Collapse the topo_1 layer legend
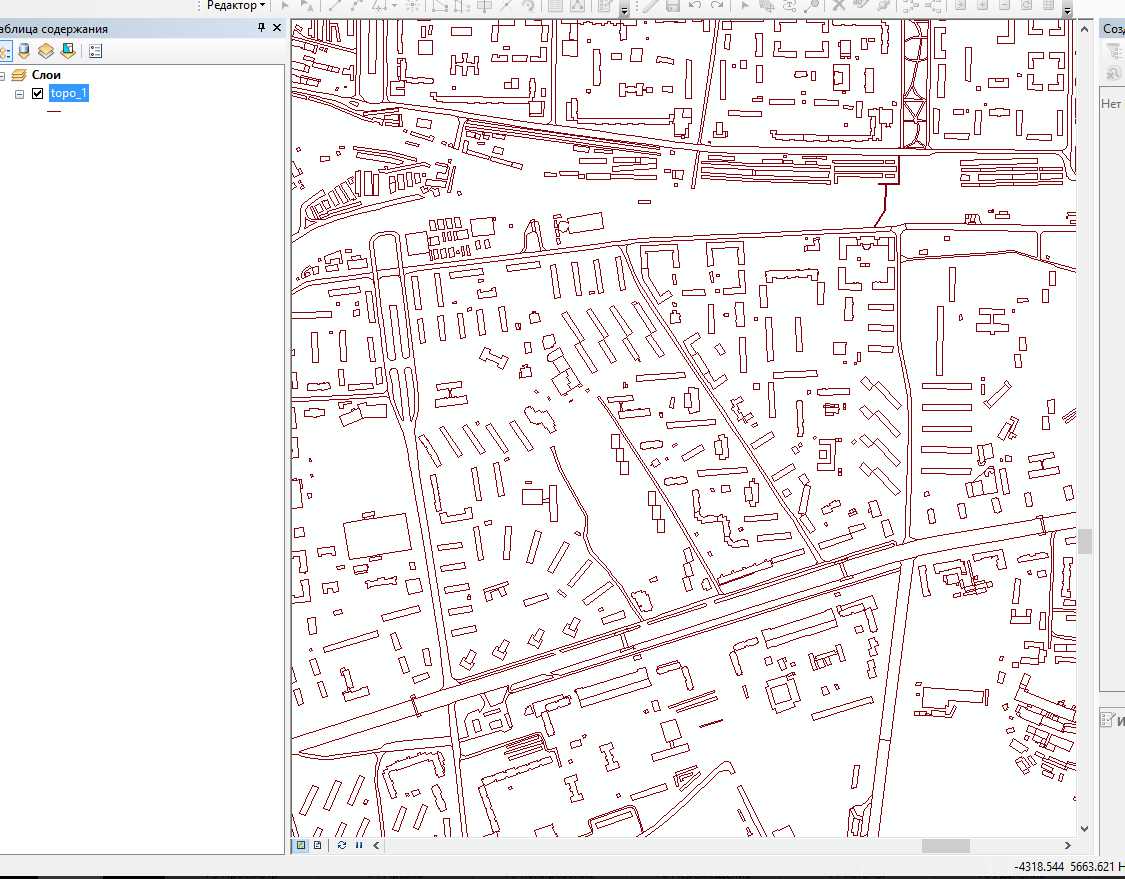The image size is (1125, 879). coord(19,94)
